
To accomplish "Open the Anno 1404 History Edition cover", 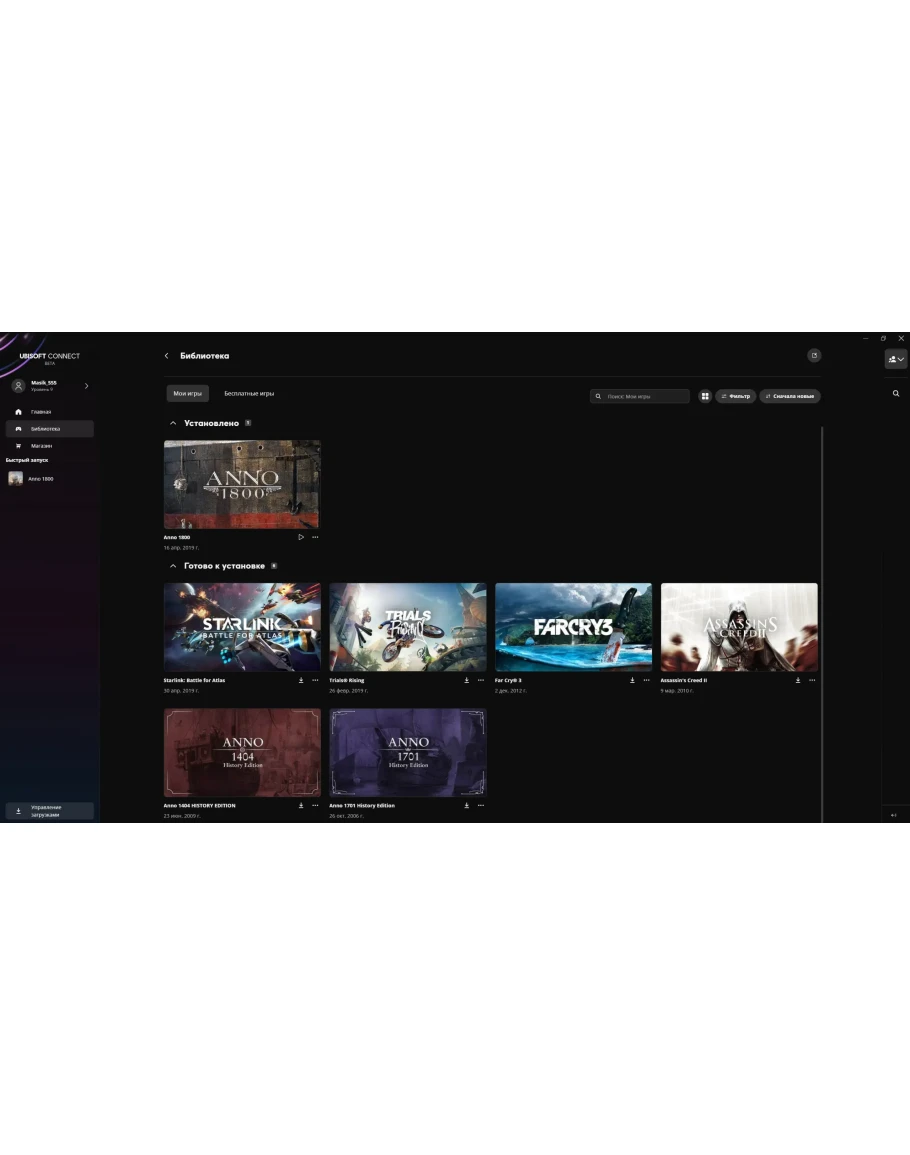I will click(242, 753).
